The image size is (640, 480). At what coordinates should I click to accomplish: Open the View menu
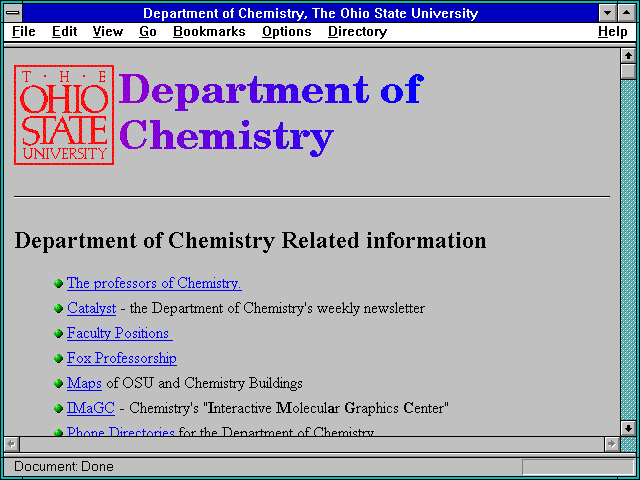coord(108,32)
